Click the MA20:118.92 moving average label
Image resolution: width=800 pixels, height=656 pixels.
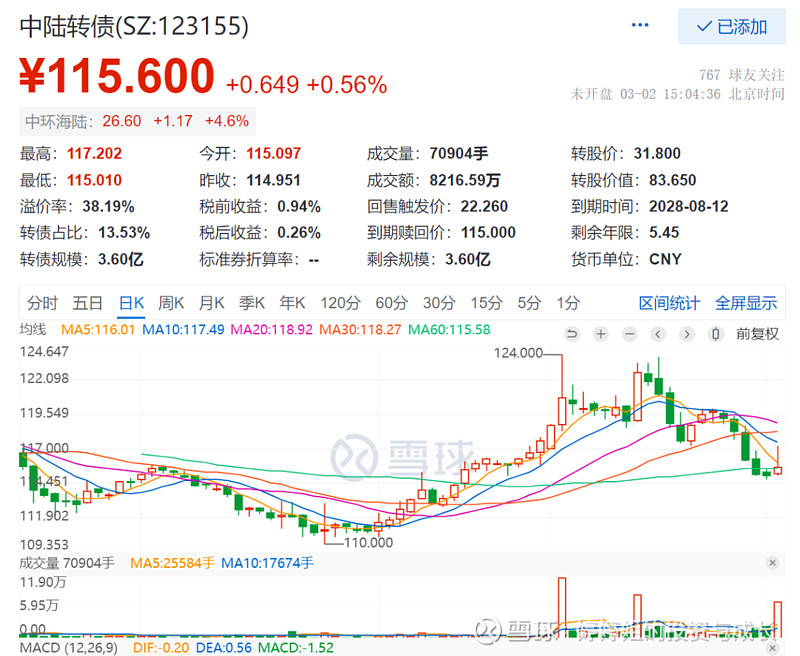tap(271, 330)
